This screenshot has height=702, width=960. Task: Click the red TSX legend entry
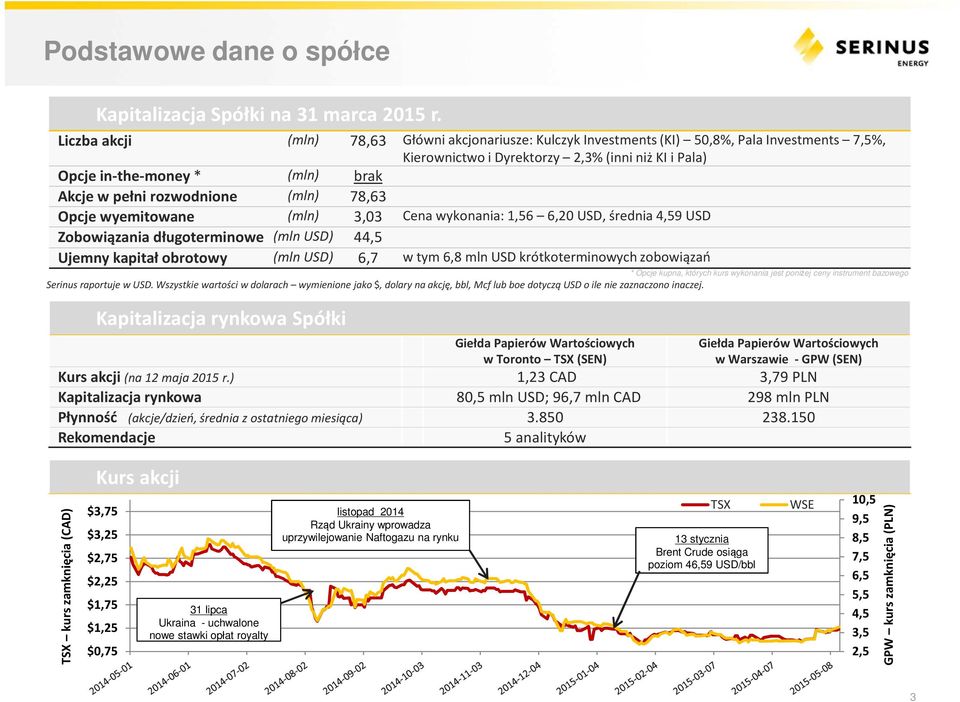pos(706,504)
